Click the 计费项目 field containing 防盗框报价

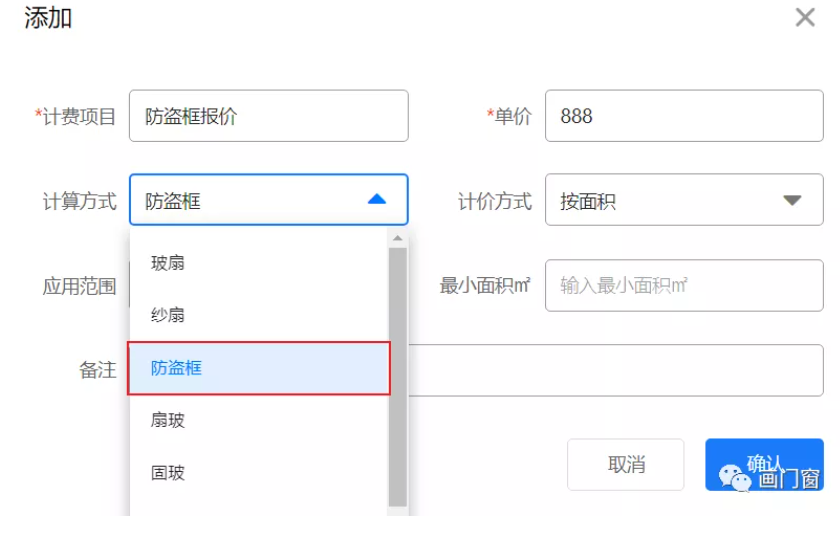pos(268,116)
